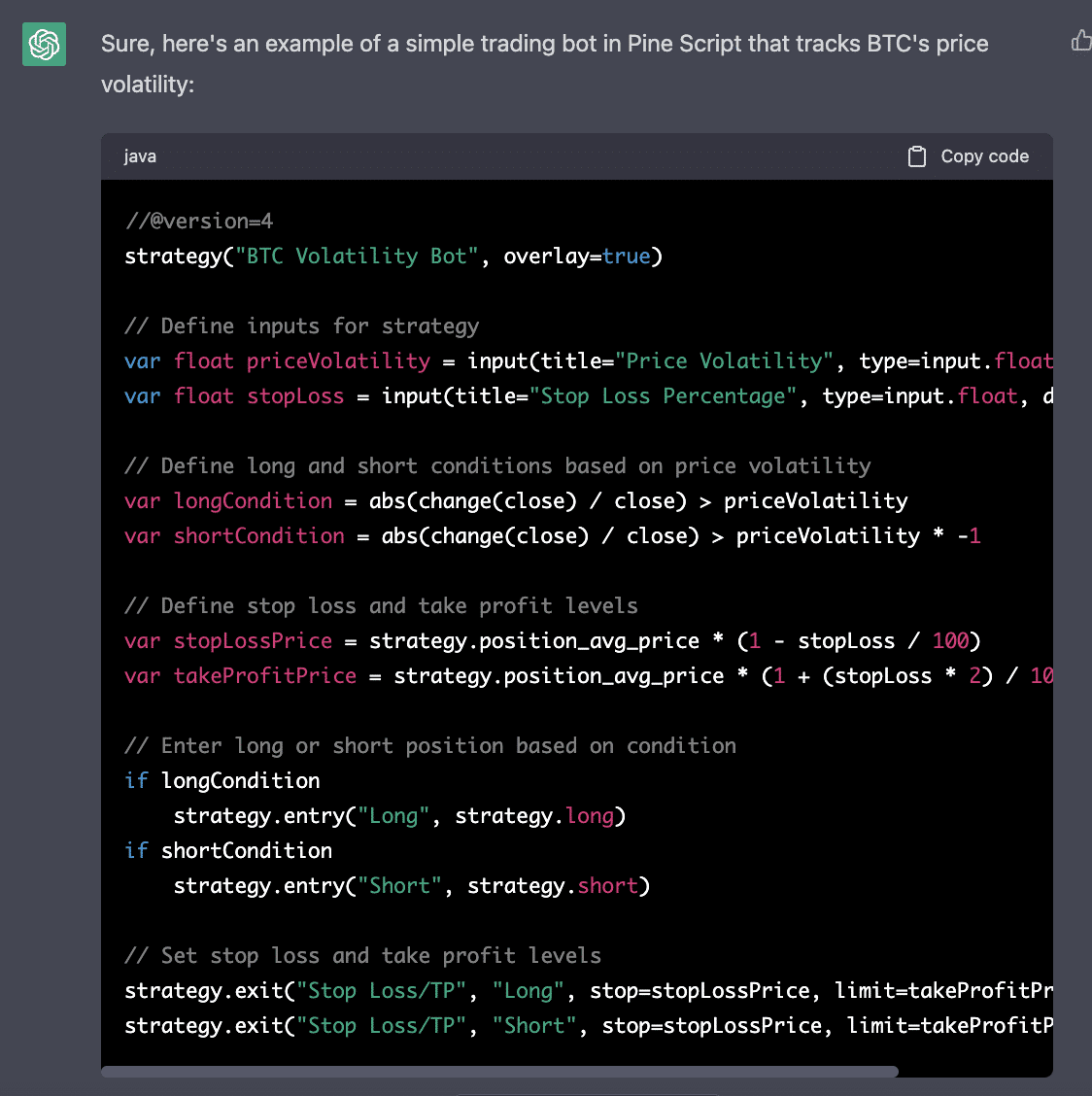Click the ChatGPT logo avatar
The height and width of the screenshot is (1096, 1092).
[x=45, y=45]
